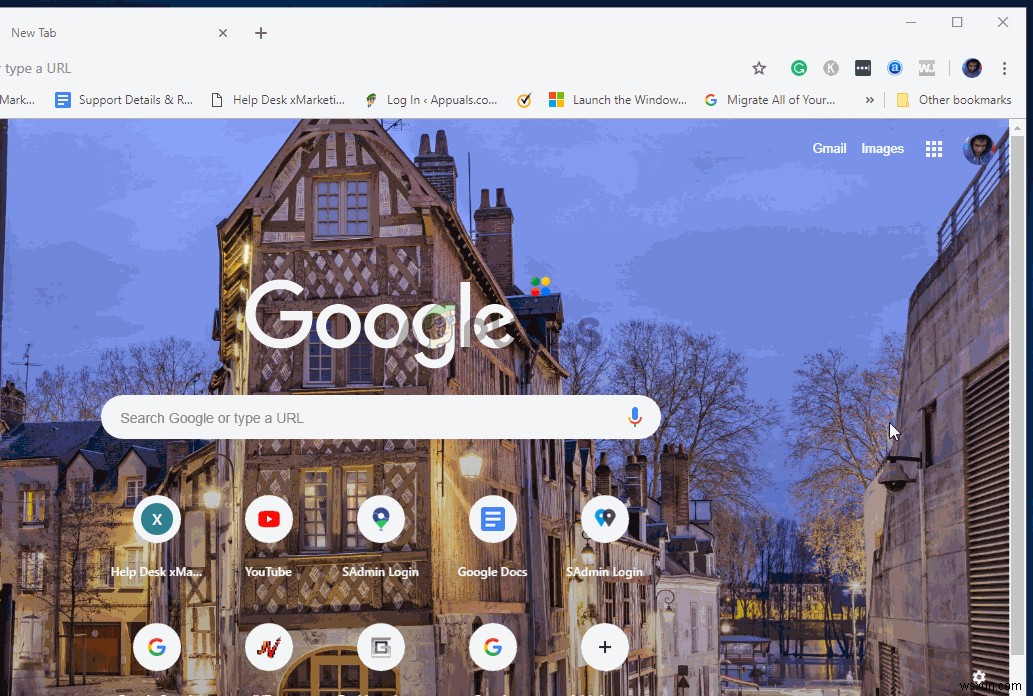
Task: Open Gmail from the top link
Action: pyautogui.click(x=829, y=148)
